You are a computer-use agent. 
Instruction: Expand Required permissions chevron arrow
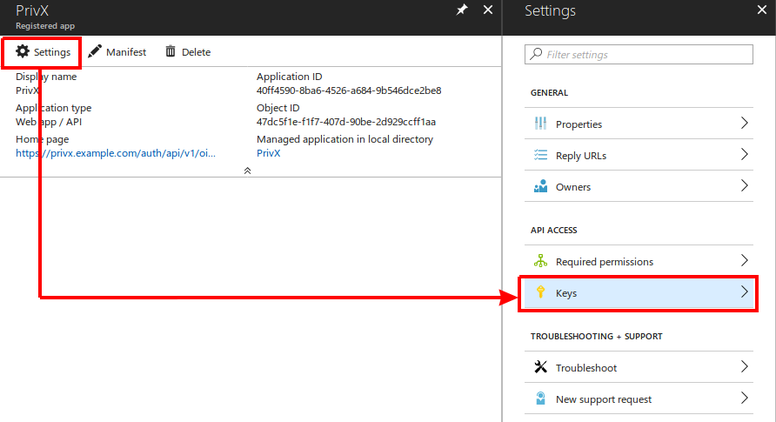[744, 260]
